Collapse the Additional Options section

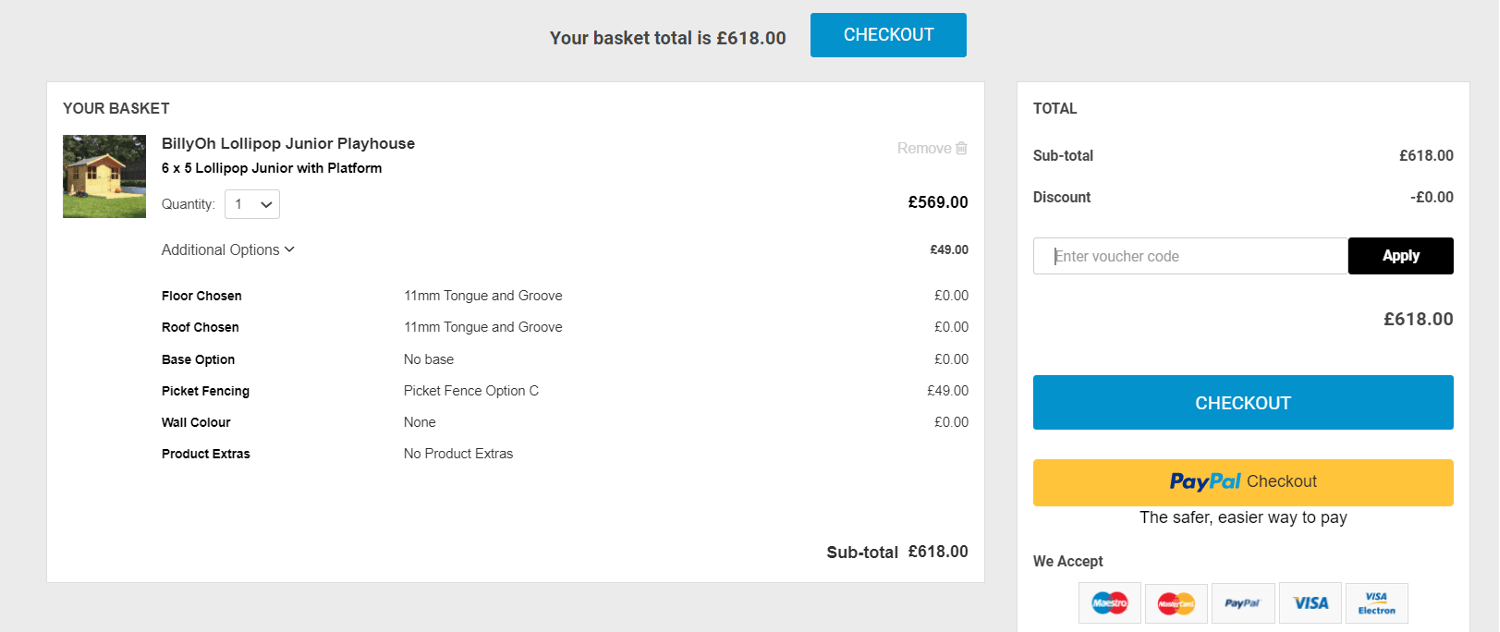coord(228,250)
